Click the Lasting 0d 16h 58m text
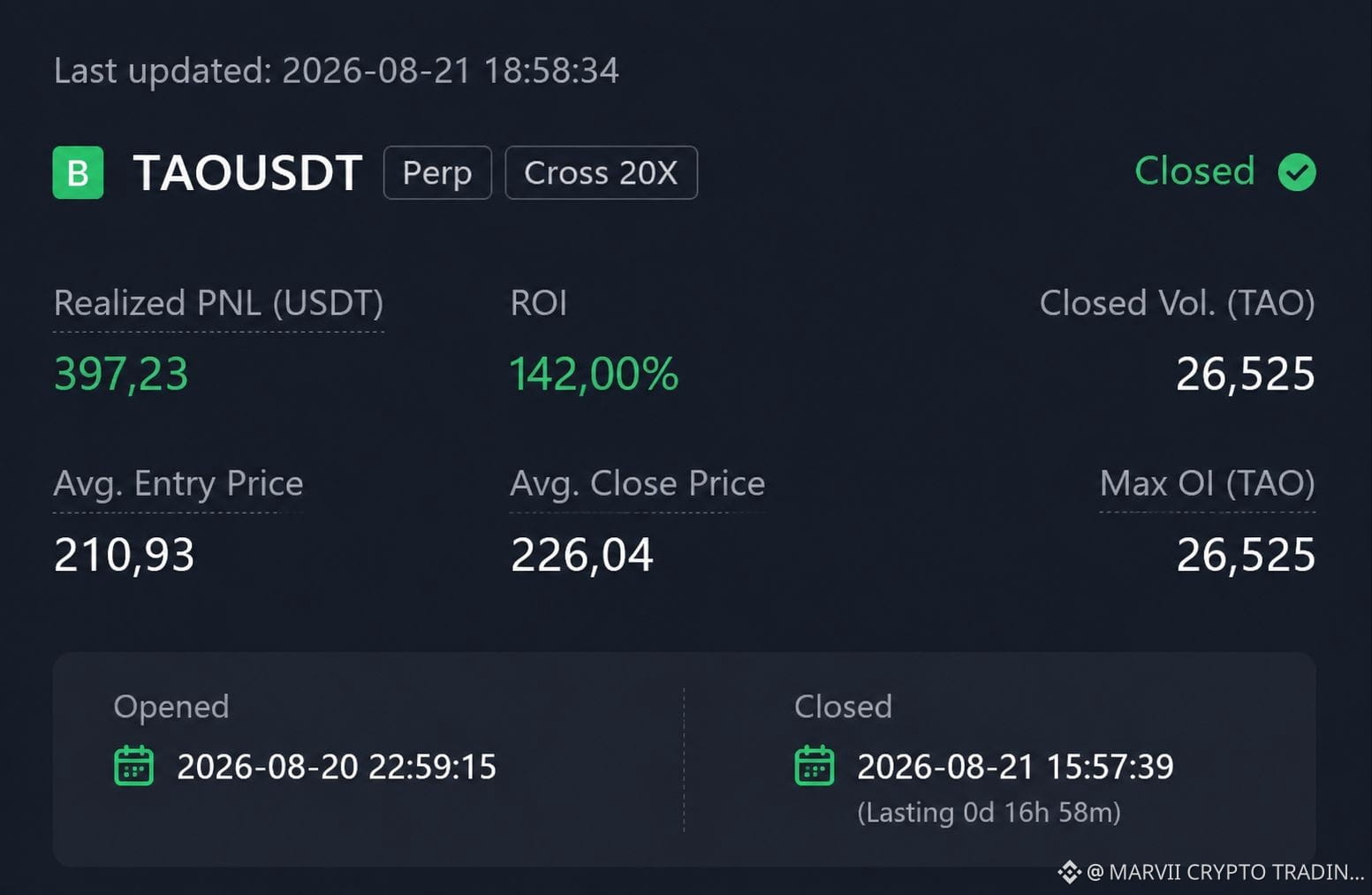 pyautogui.click(x=989, y=812)
